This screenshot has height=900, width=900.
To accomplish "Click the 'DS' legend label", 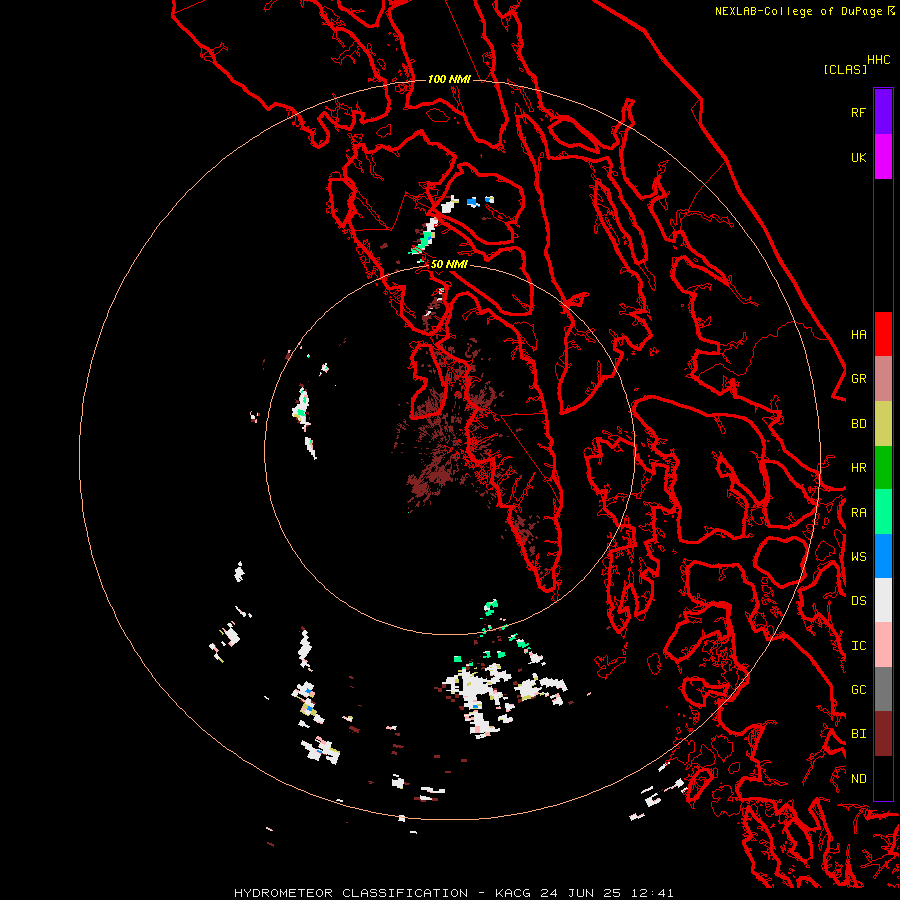I will tap(858, 601).
